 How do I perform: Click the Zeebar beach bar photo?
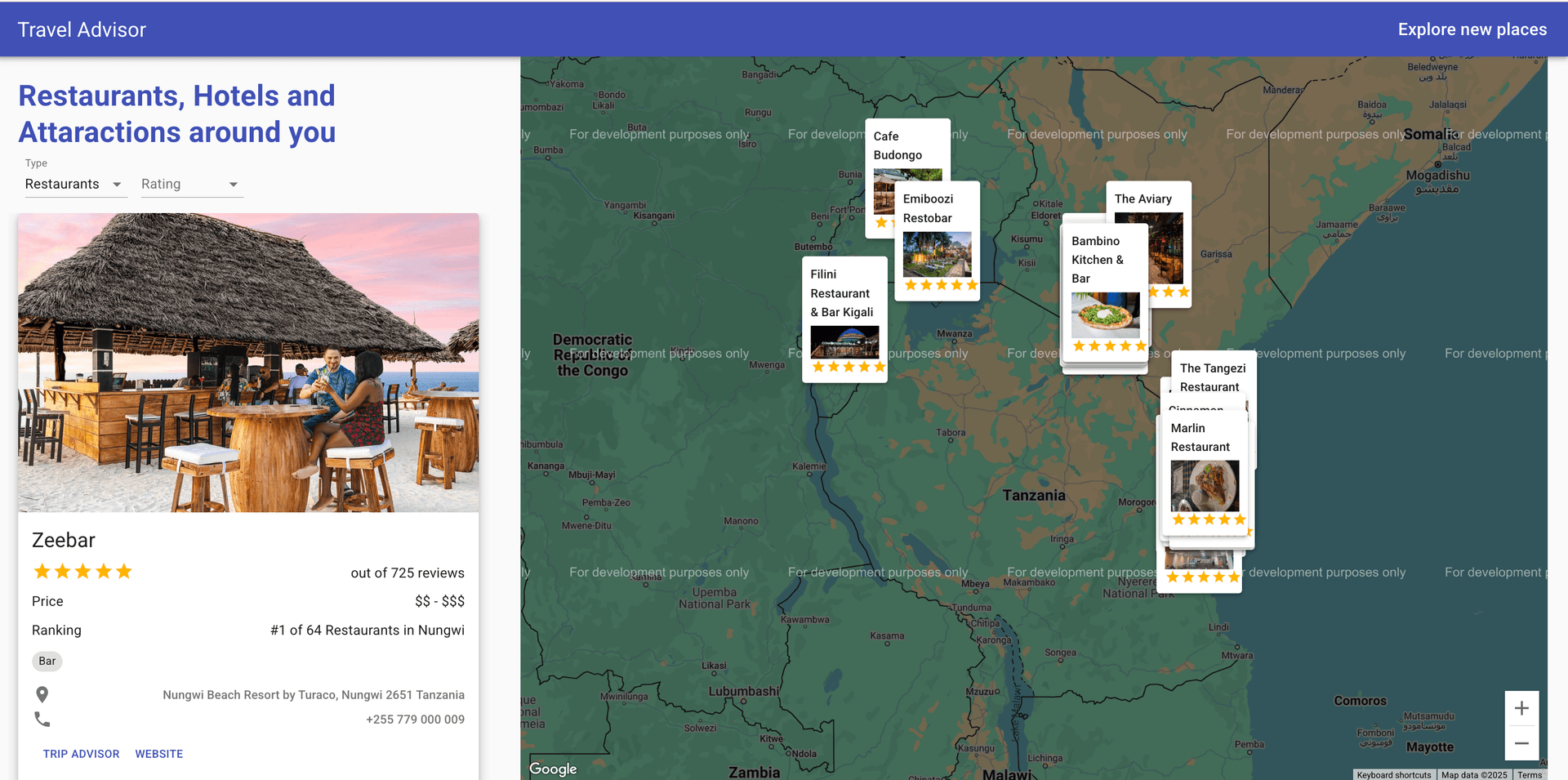point(248,363)
